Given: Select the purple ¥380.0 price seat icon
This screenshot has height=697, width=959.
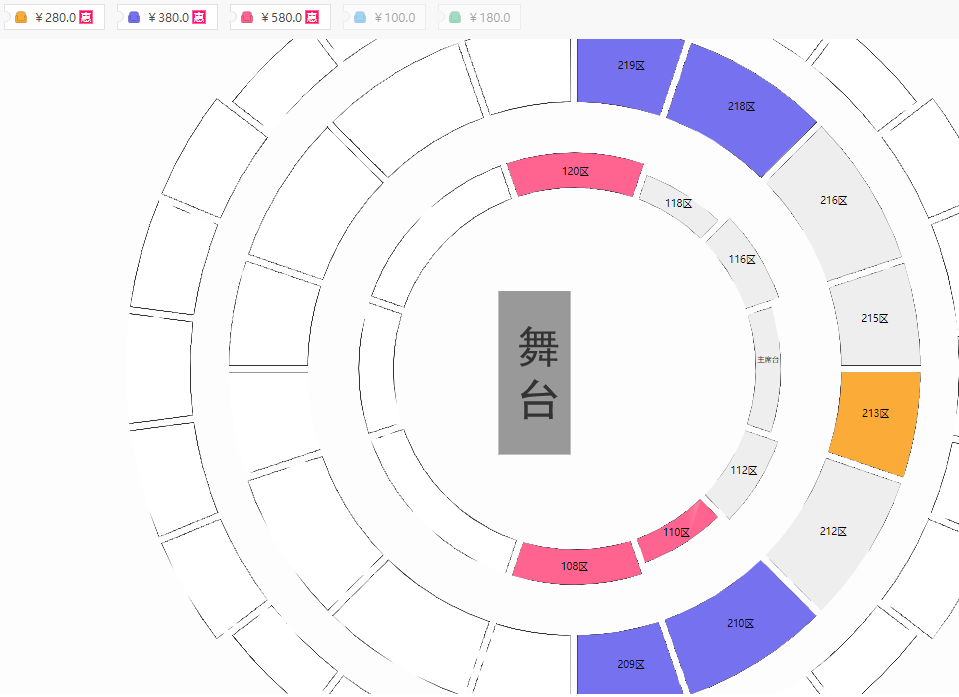Looking at the screenshot, I should coord(134,18).
